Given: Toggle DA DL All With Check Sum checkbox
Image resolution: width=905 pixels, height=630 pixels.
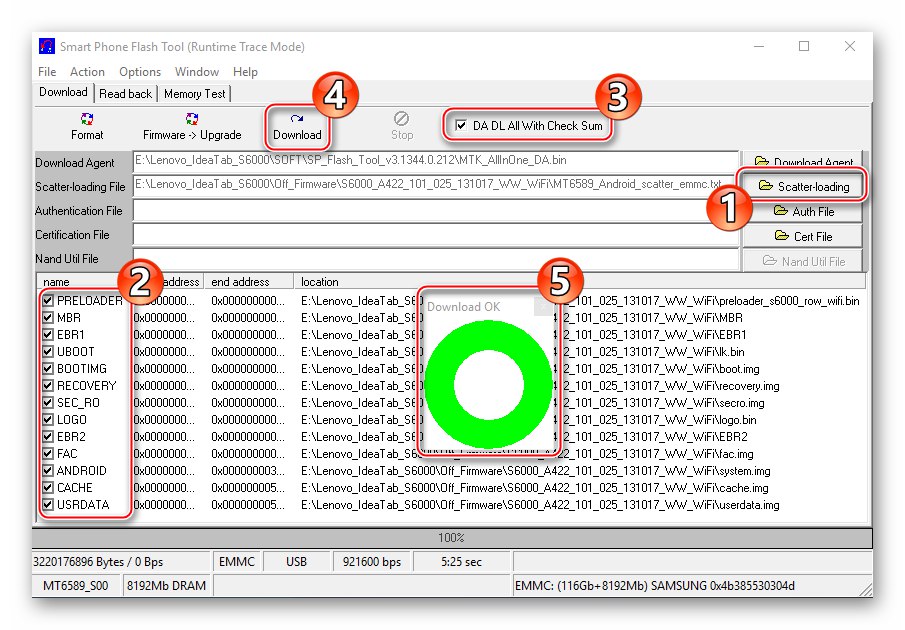Looking at the screenshot, I should pyautogui.click(x=461, y=125).
